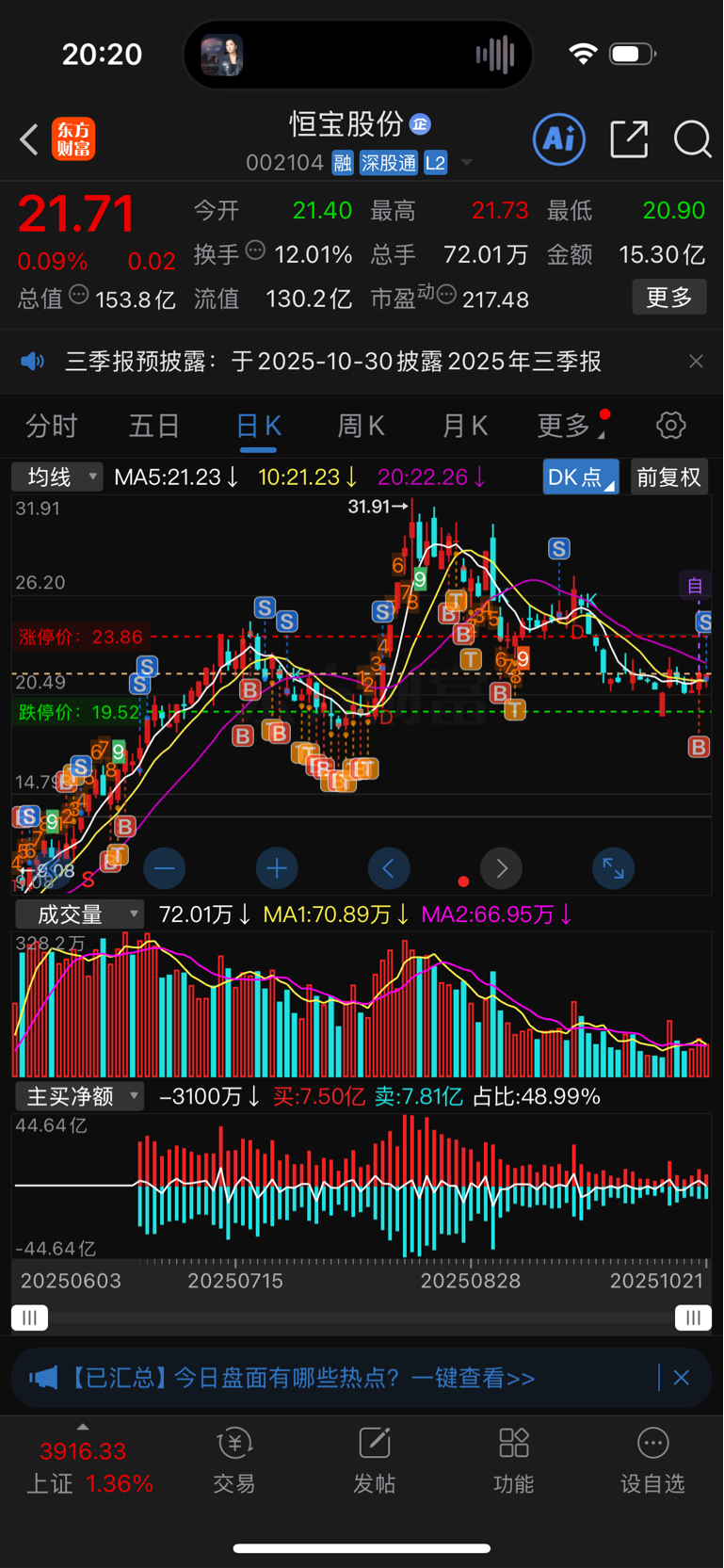
Task: Switch to the 五日 tab
Action: [153, 427]
